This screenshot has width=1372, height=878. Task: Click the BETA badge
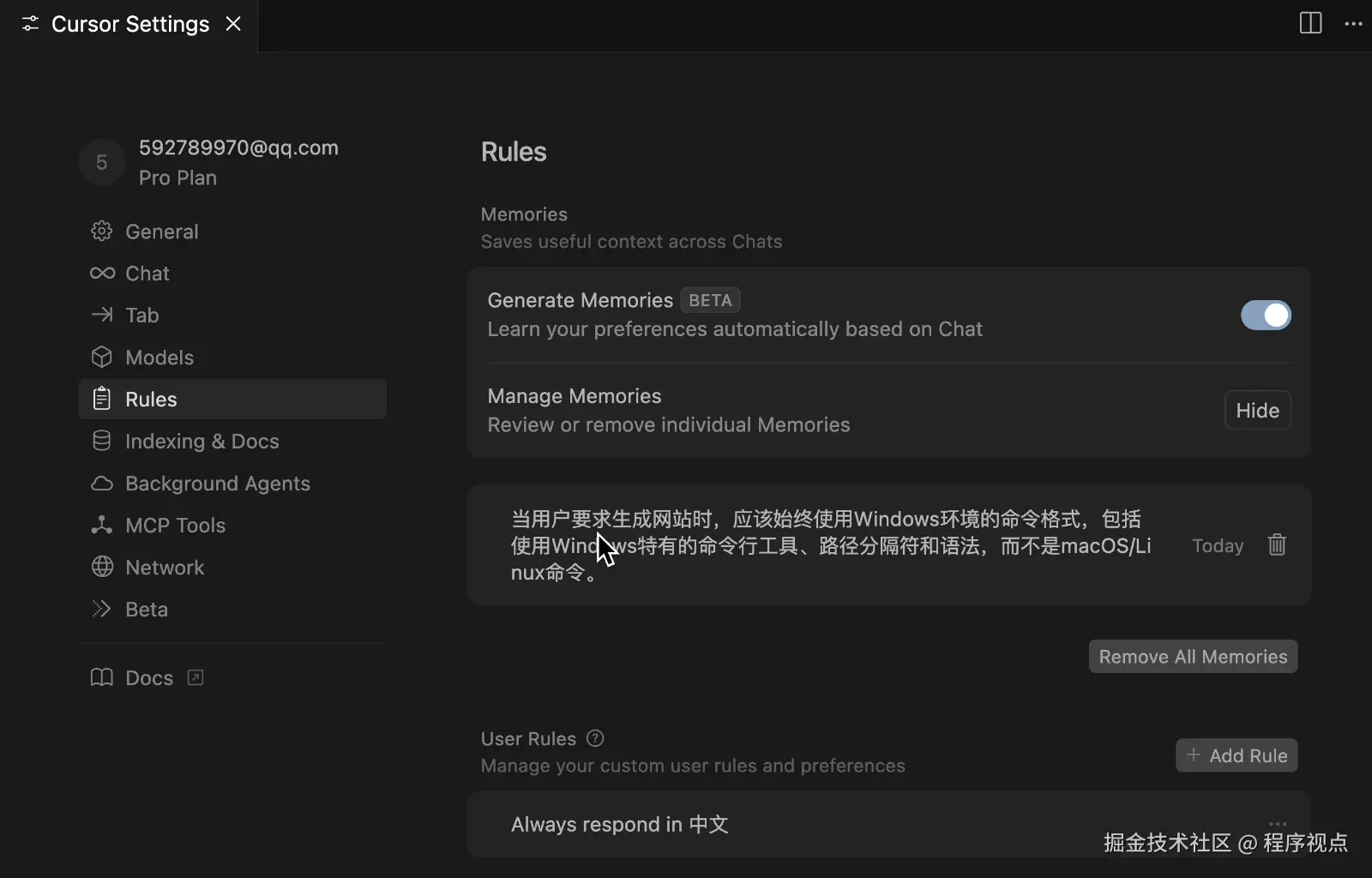tap(710, 300)
